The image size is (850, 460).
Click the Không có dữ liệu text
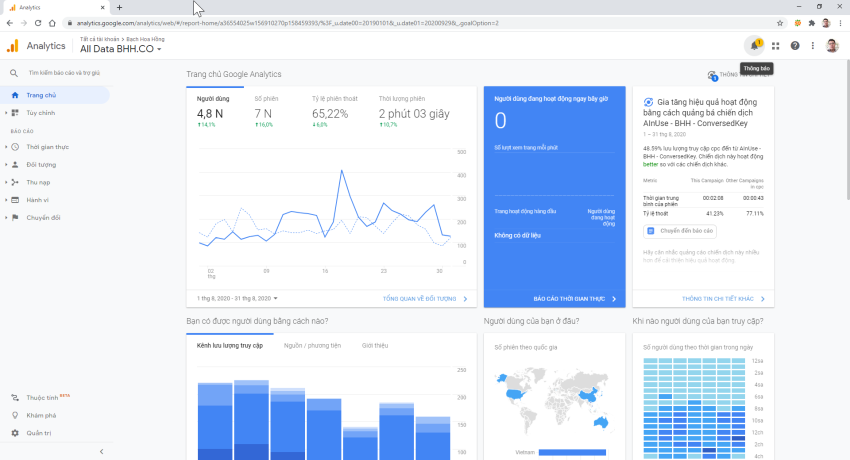517,236
